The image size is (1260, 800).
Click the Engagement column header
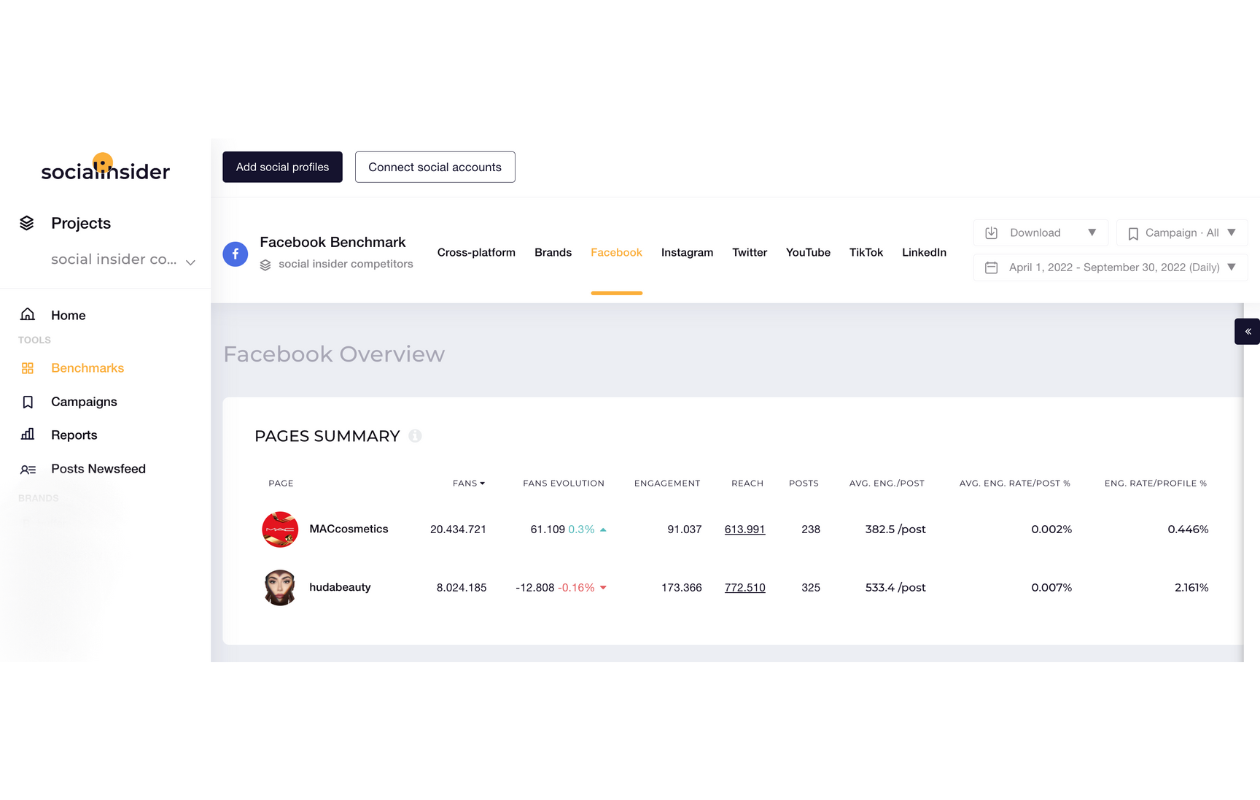pyautogui.click(x=667, y=483)
